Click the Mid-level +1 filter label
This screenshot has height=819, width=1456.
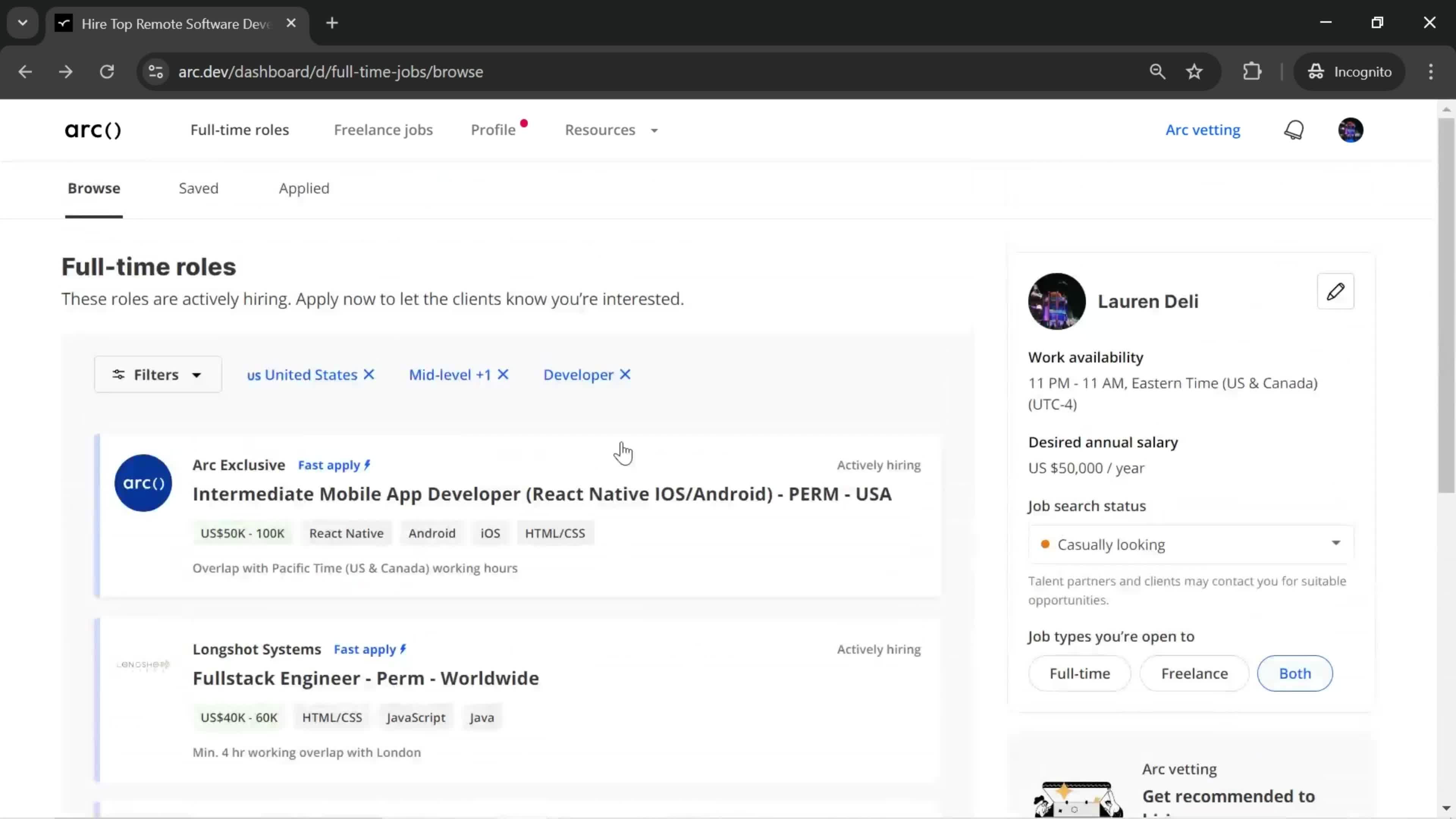pyautogui.click(x=450, y=375)
